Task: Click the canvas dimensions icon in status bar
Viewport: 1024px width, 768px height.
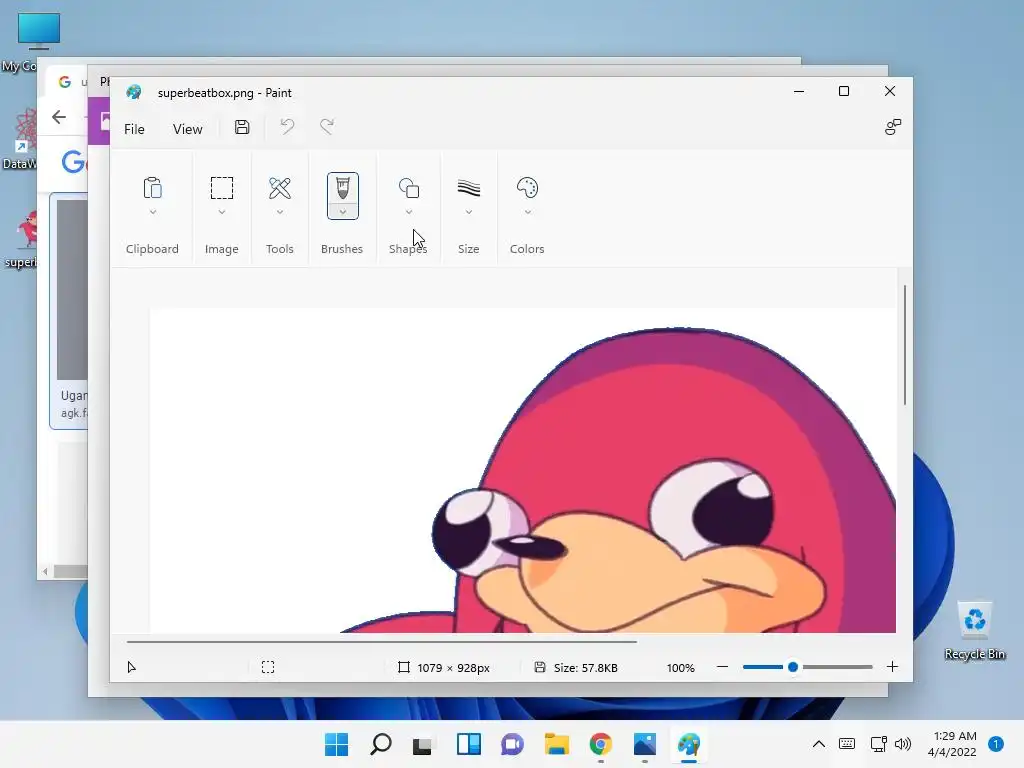Action: click(404, 667)
